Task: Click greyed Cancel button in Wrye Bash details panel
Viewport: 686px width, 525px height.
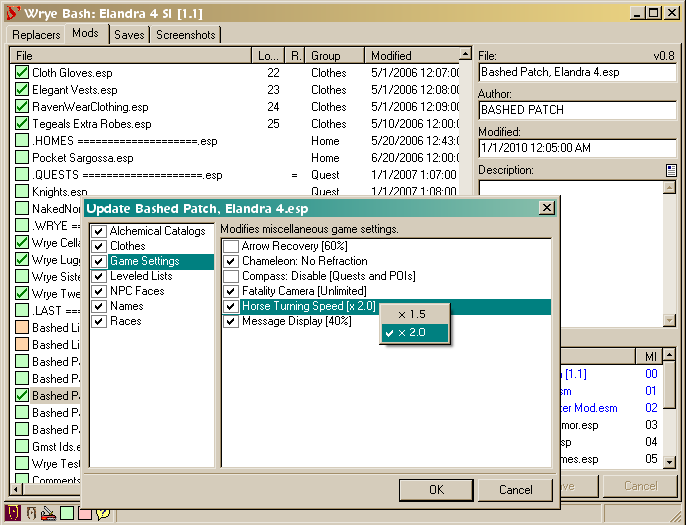Action: coord(640,486)
